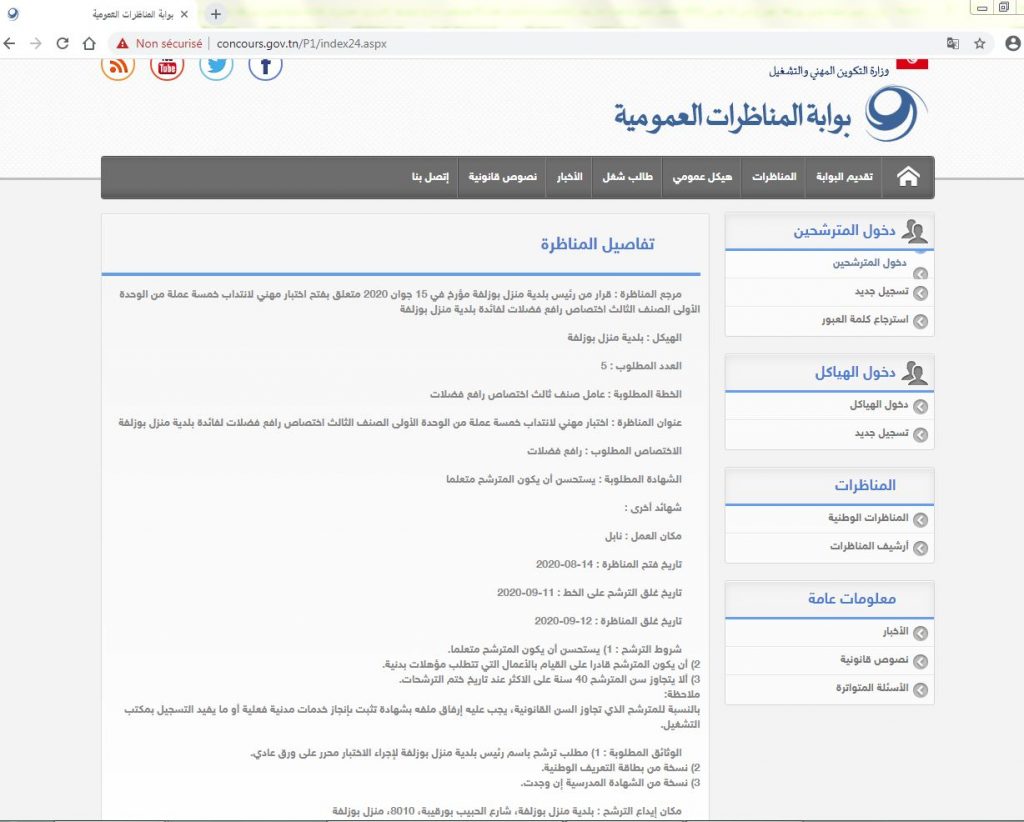Open نصوص قانونية menu in navigation bar

pos(502,177)
